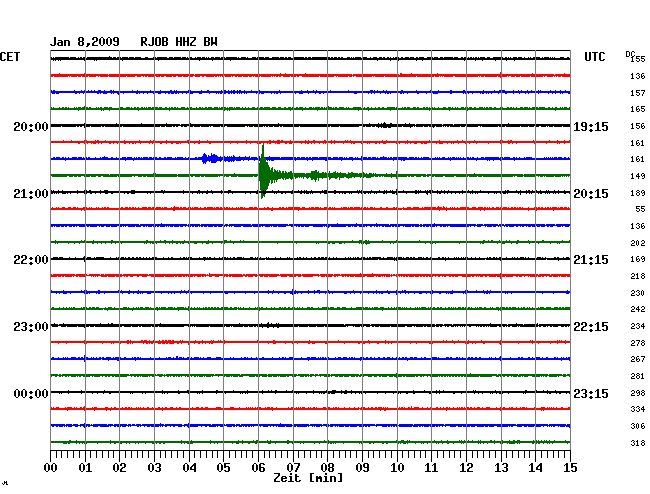Click the DC value "267"

638,359
